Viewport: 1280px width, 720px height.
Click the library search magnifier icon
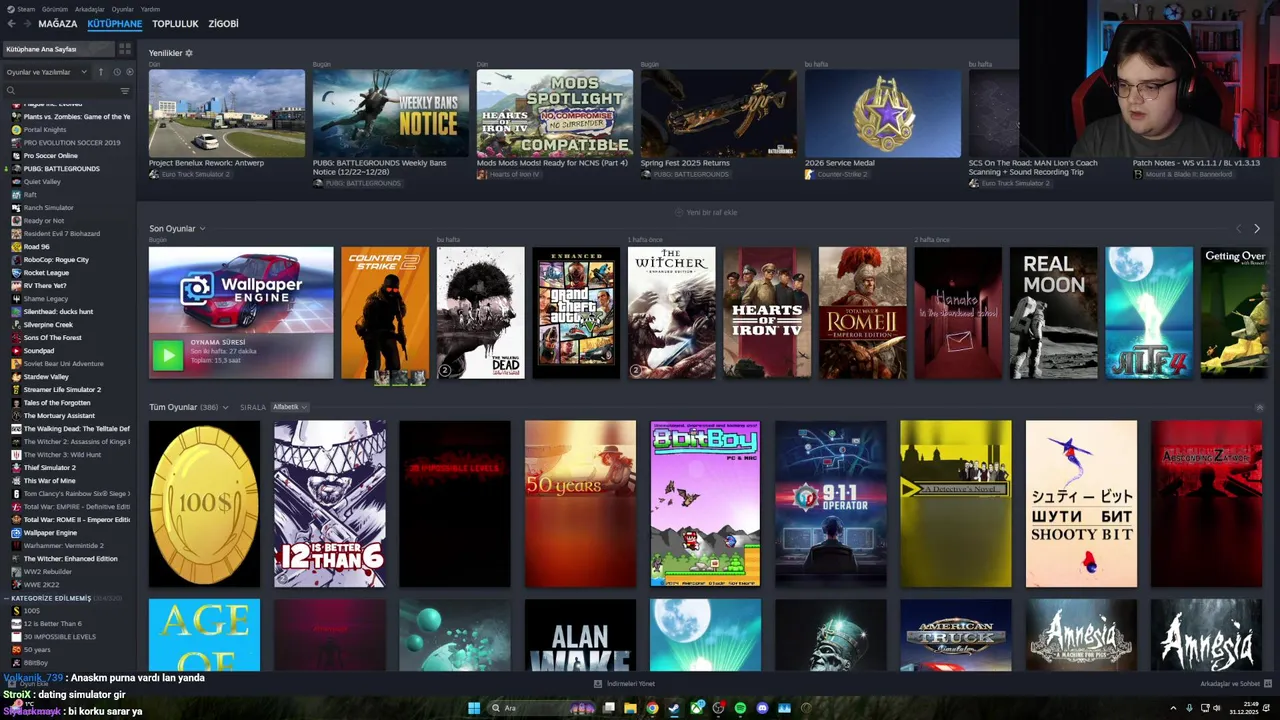click(x=11, y=91)
